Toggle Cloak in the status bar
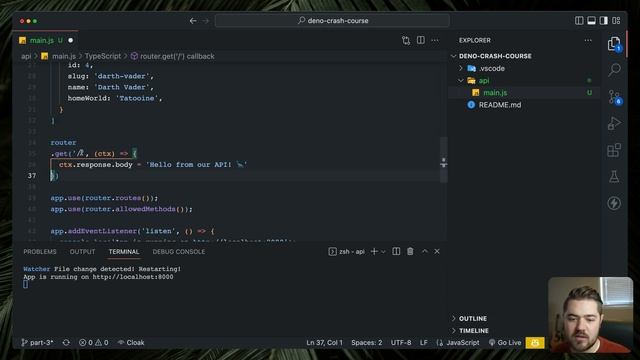Image resolution: width=640 pixels, height=360 pixels. [131, 342]
